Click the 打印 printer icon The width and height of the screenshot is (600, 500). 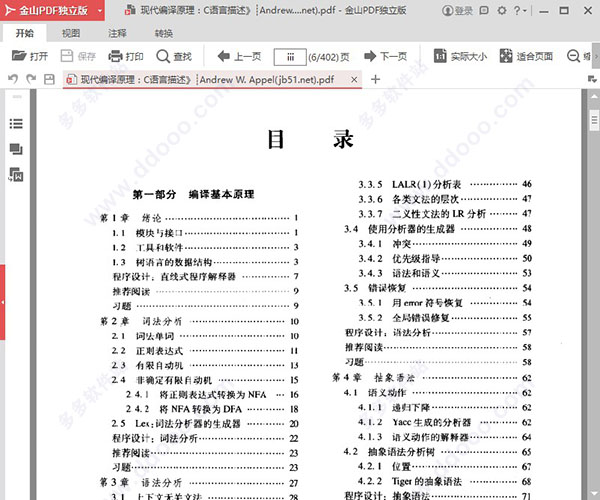click(115, 56)
